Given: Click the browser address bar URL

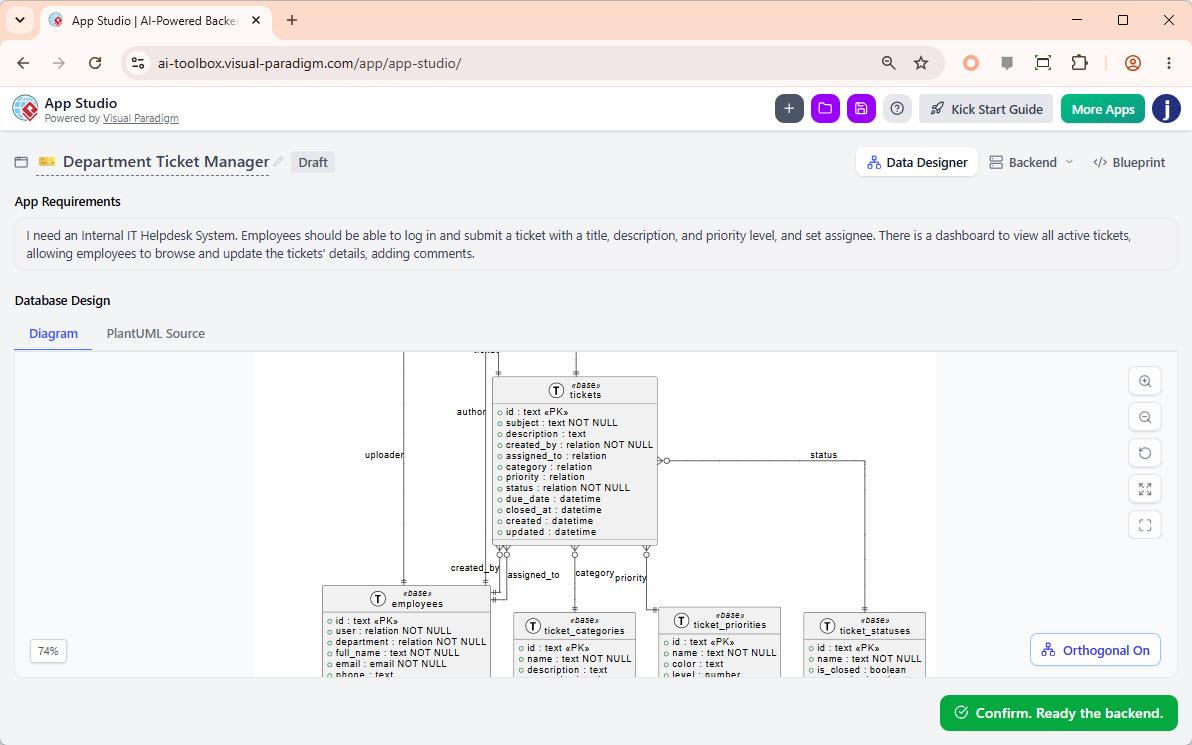Looking at the screenshot, I should pos(309,63).
